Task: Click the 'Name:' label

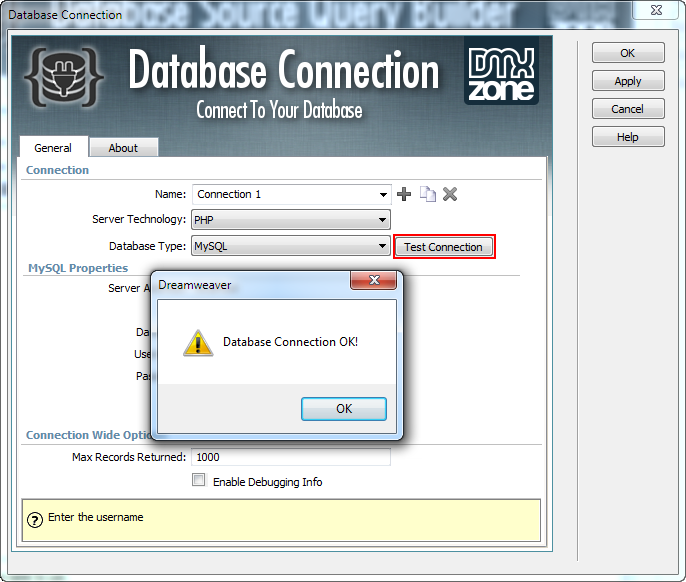Action: pos(170,194)
